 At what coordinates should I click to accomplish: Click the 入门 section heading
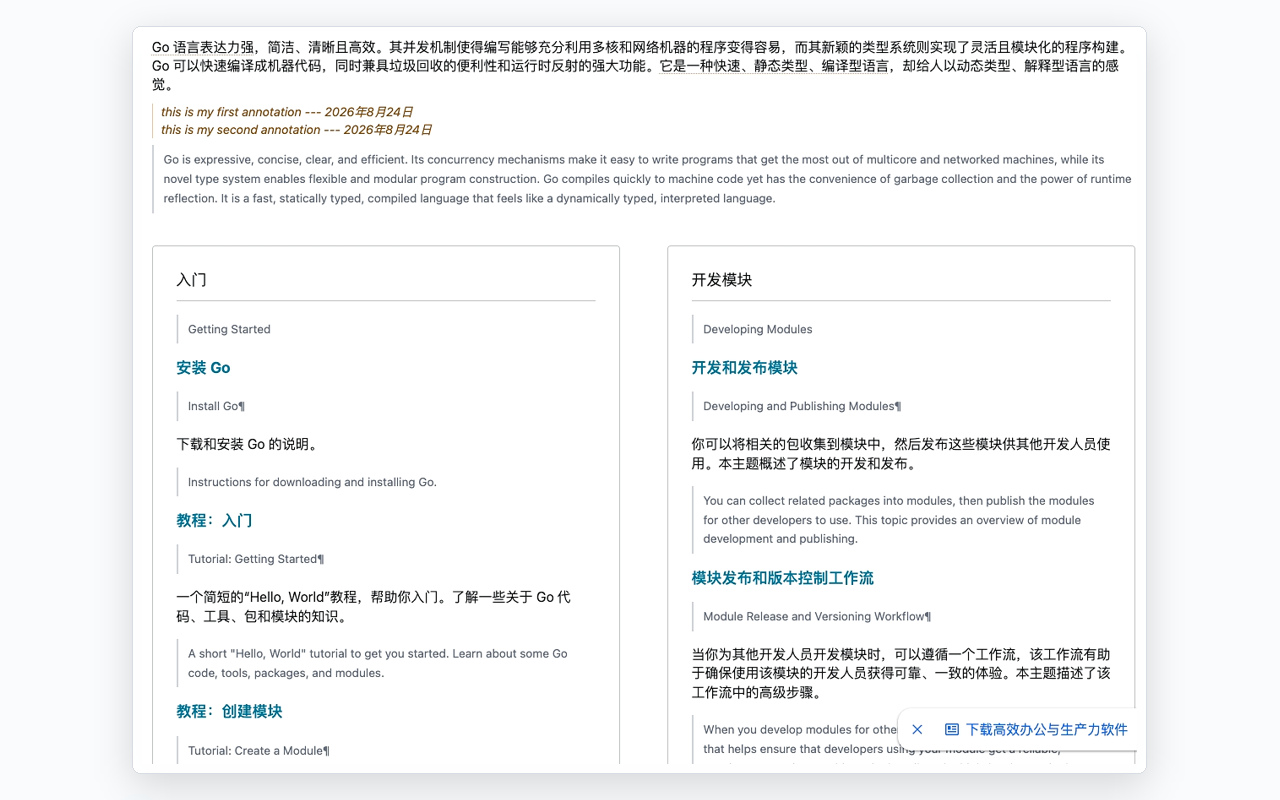(191, 280)
